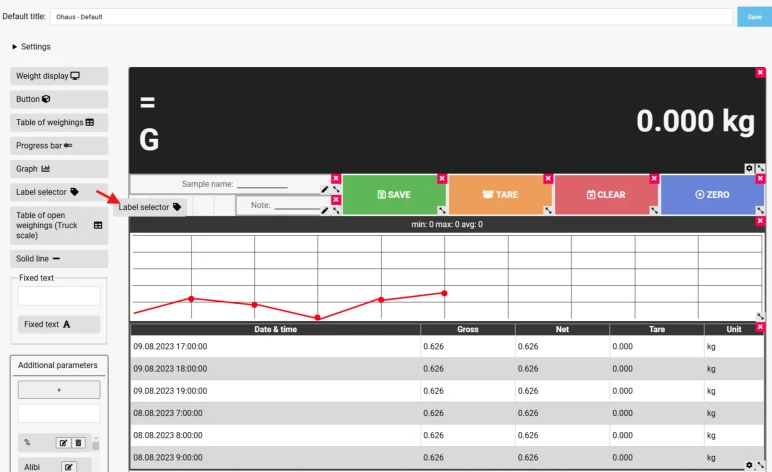Select the 08.08.2023 9:00:00 row
The height and width of the screenshot is (472, 772).
coord(447,457)
